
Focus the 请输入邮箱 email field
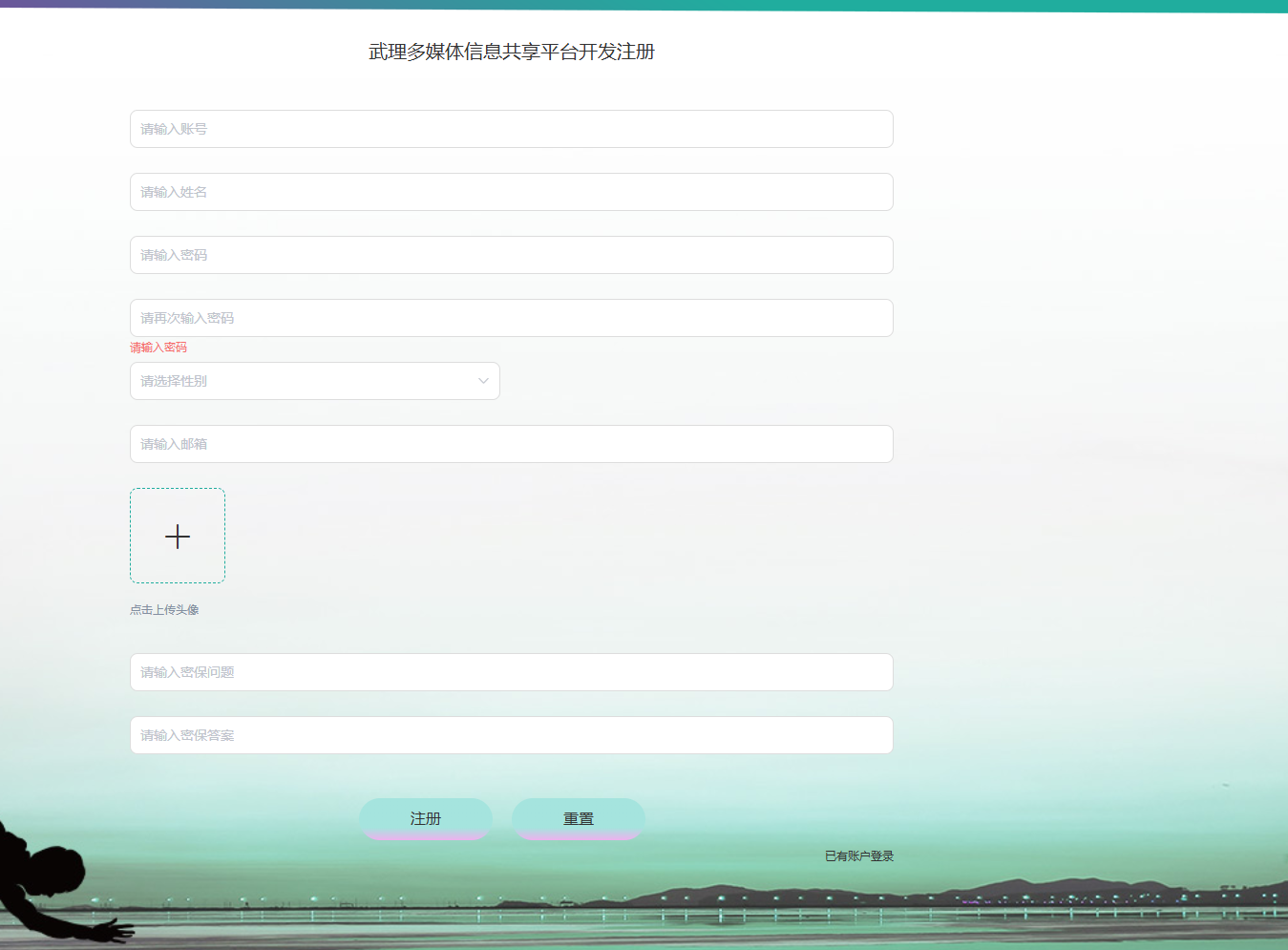tap(512, 444)
